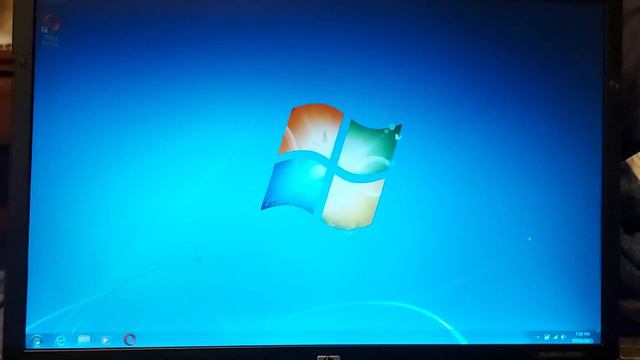This screenshot has width=640, height=360.
Task: Open Windows Explorer folder on taskbar
Action: click(84, 340)
